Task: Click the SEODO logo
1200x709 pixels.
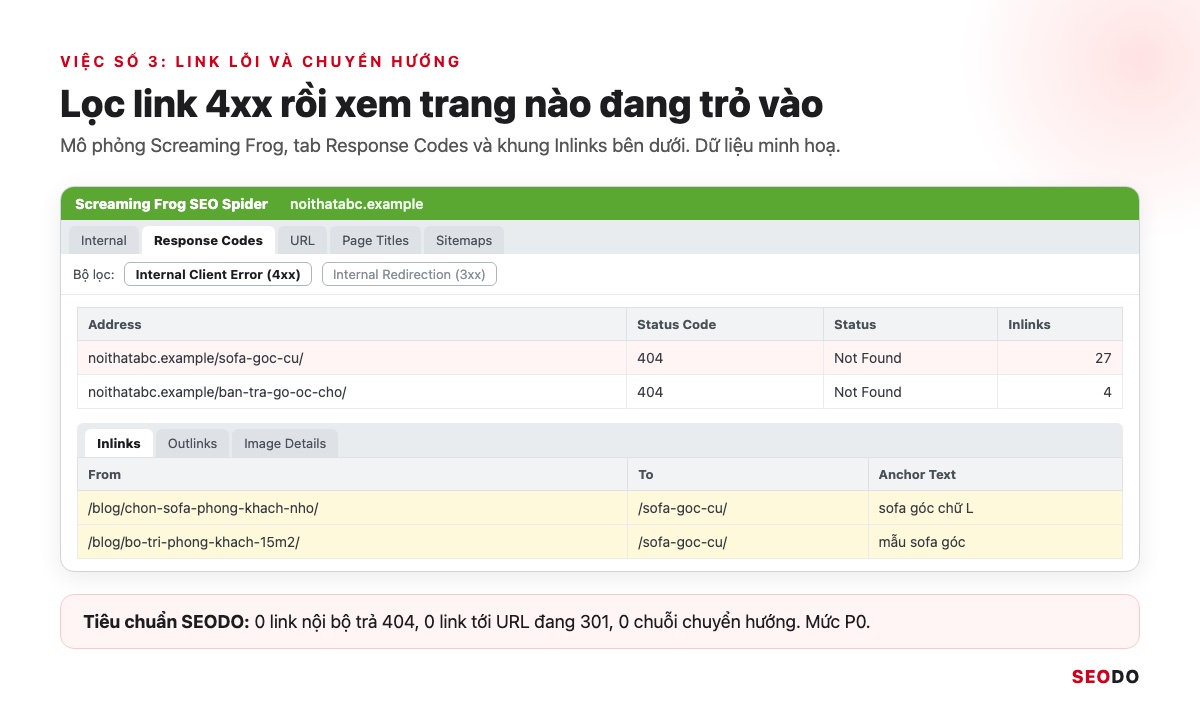Action: [x=1105, y=677]
